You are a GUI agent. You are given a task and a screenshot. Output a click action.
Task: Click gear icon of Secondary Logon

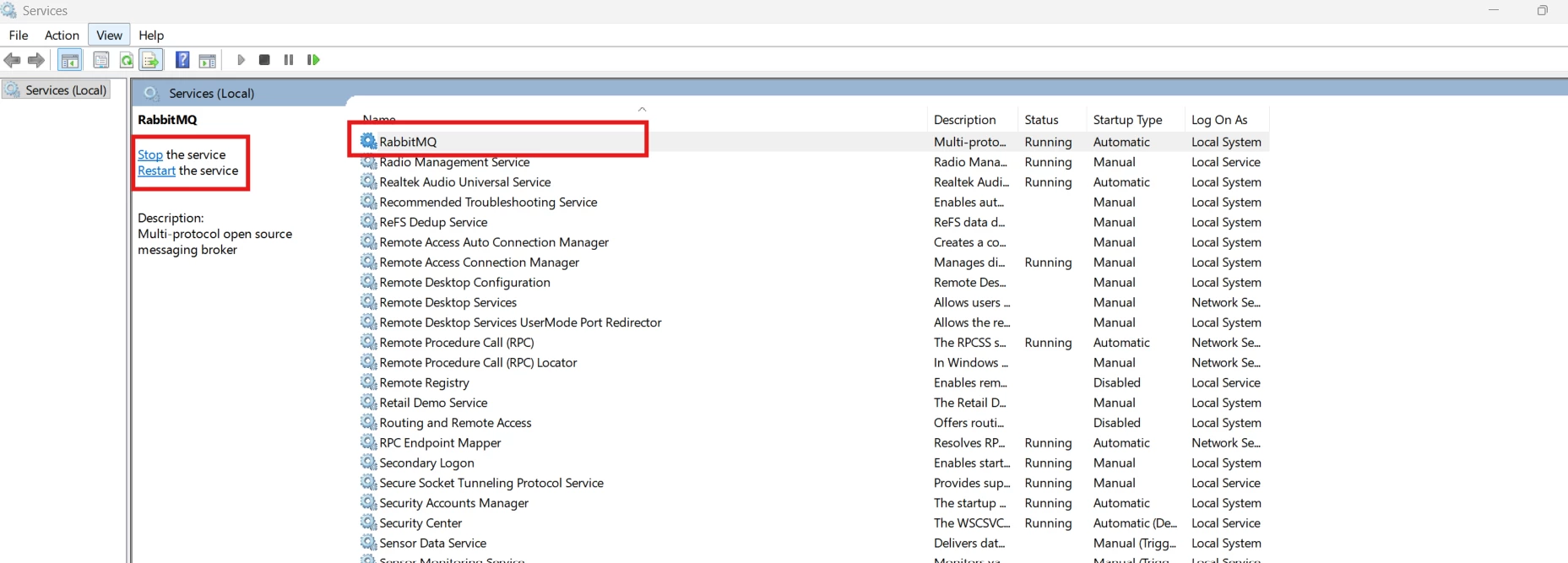coord(369,463)
